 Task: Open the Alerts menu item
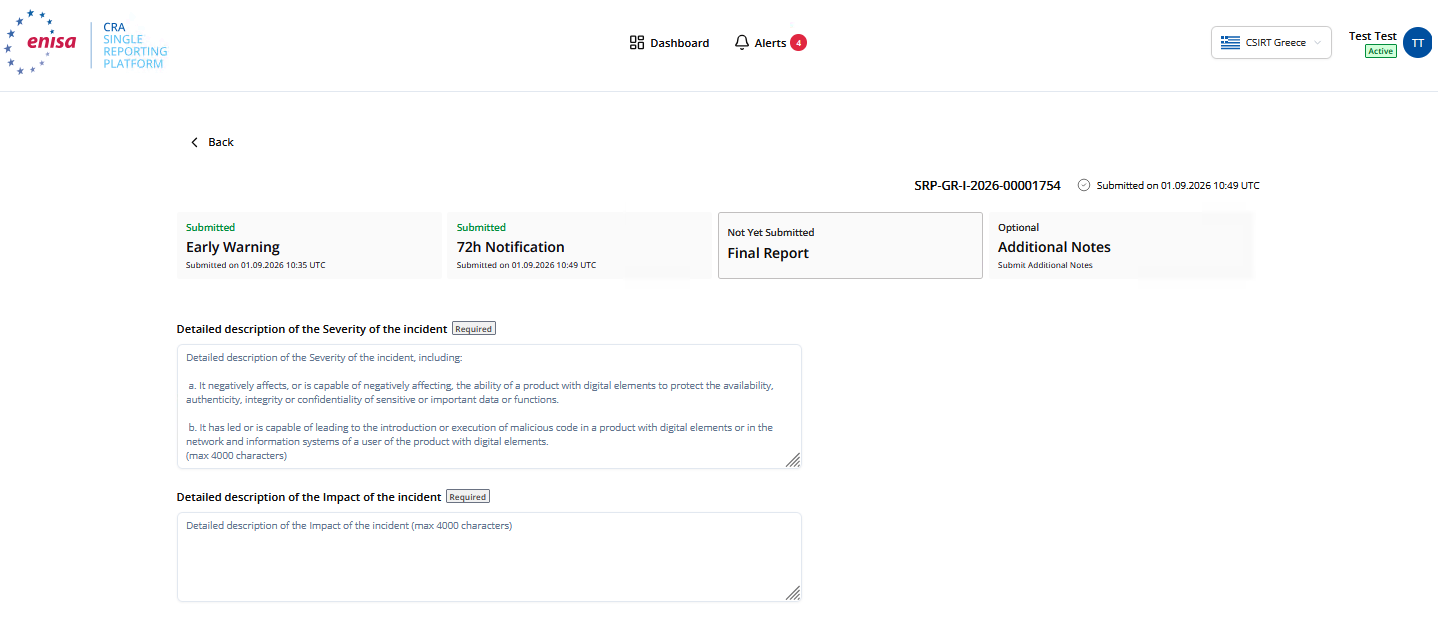tap(770, 43)
